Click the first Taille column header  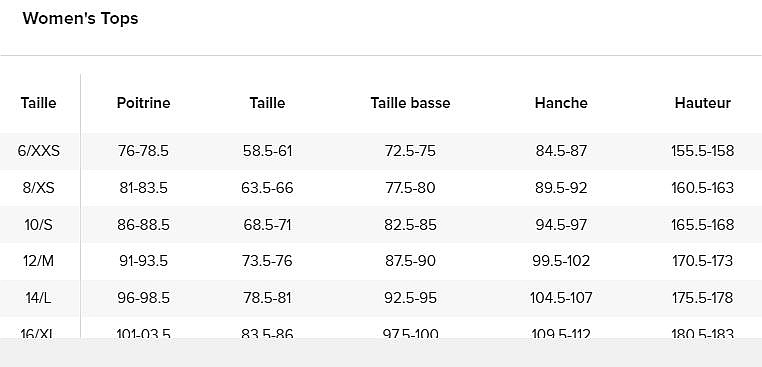[x=38, y=103]
